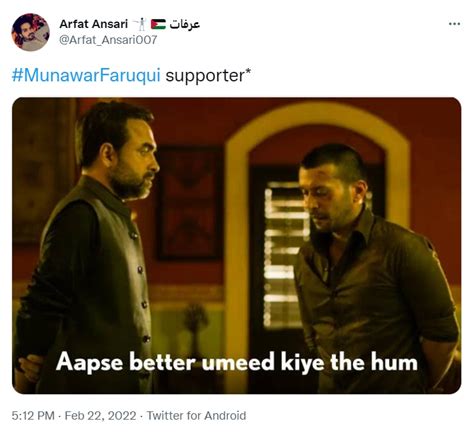Open the @Arfat_Ansari007 handle

[108, 40]
